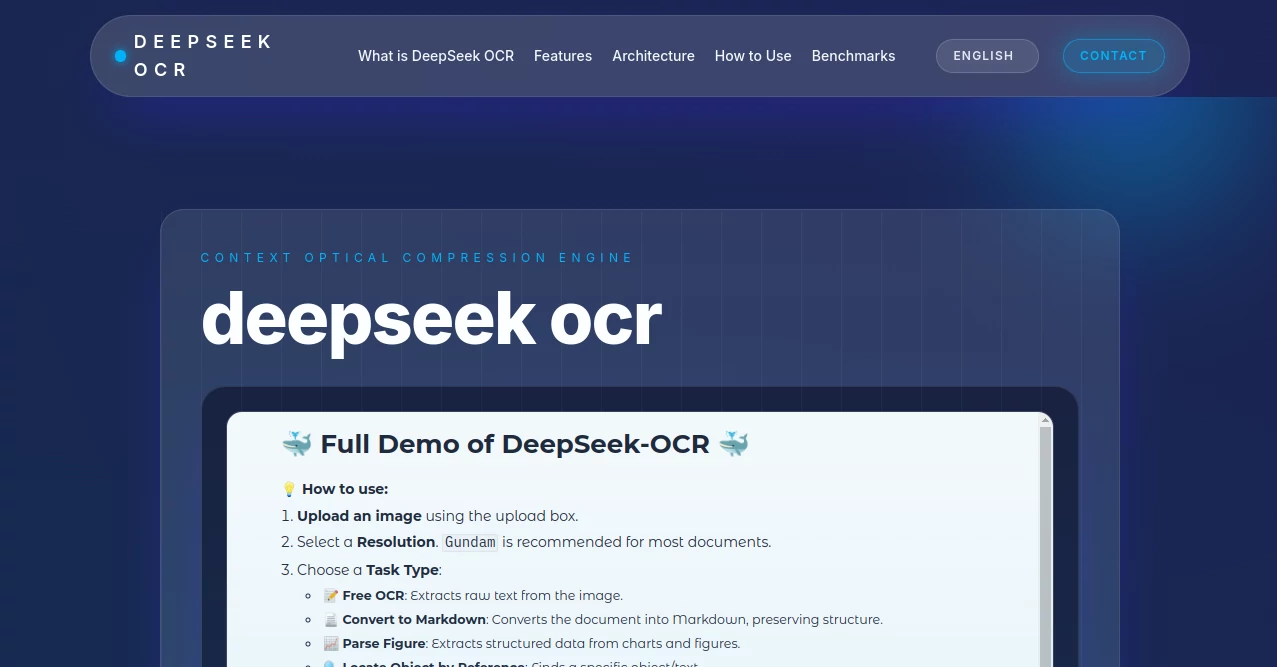Image resolution: width=1277 pixels, height=667 pixels.
Task: Click the chart icon next to Parse Figure
Action: coord(331,643)
